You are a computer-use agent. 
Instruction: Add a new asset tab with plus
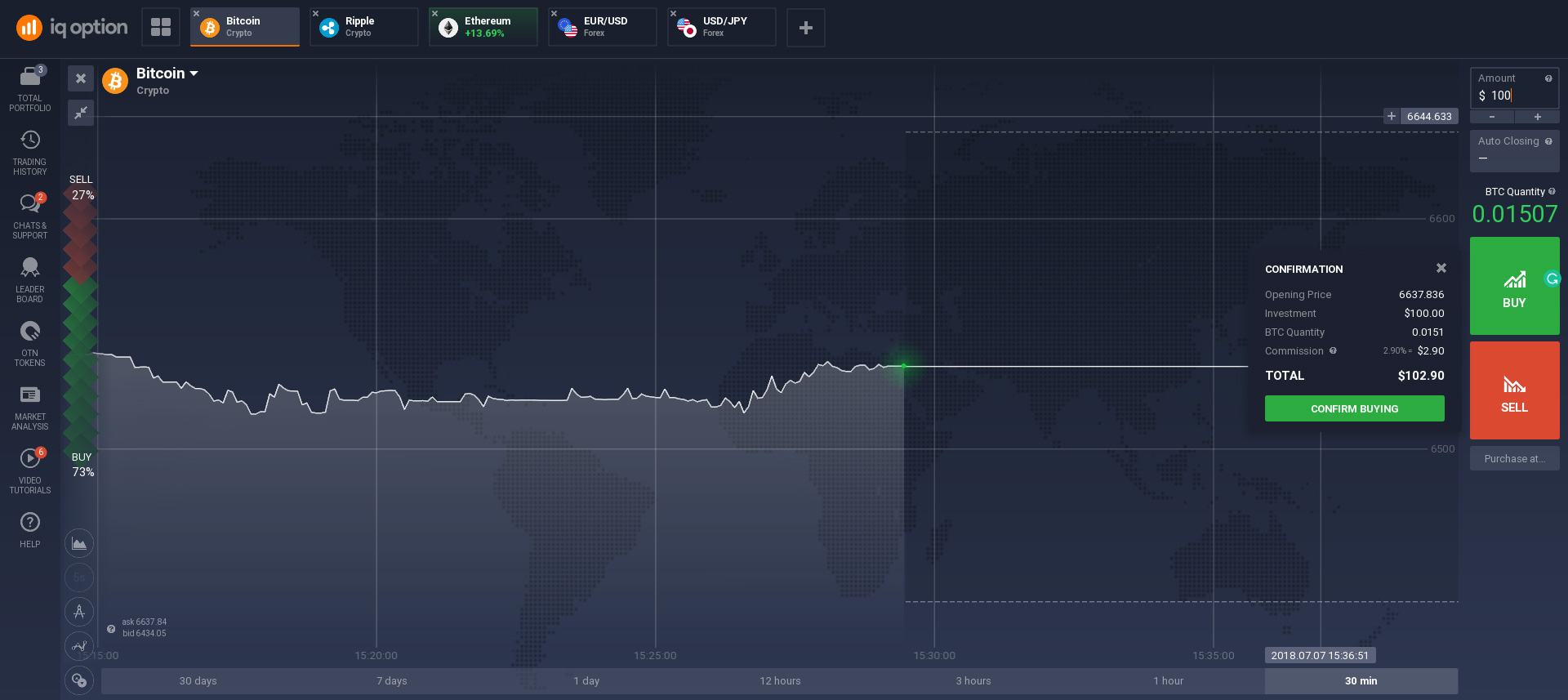(x=806, y=28)
